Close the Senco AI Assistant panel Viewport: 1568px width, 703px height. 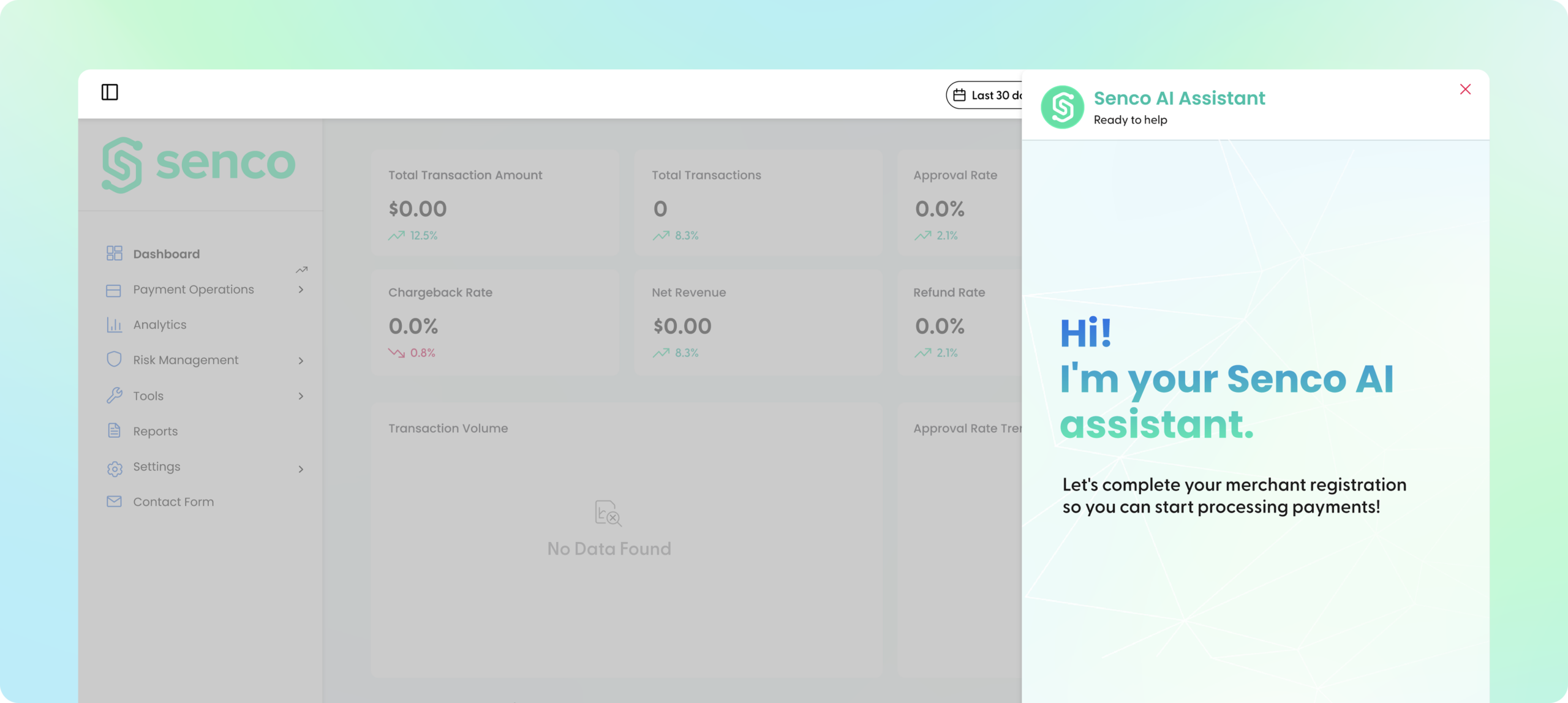1465,89
